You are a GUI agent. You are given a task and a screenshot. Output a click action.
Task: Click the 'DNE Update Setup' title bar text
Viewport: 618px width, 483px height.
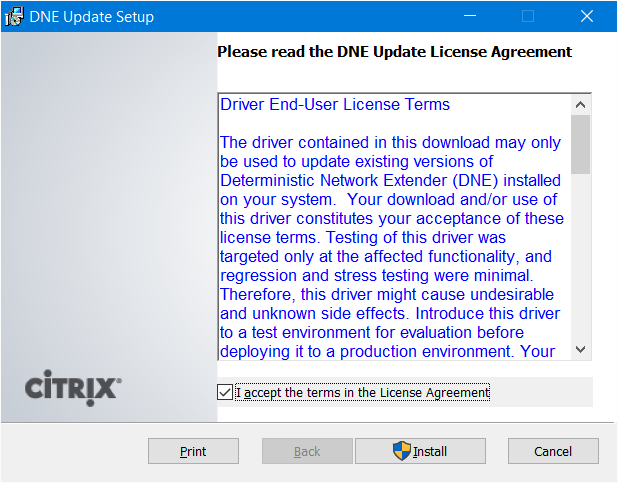coord(91,17)
